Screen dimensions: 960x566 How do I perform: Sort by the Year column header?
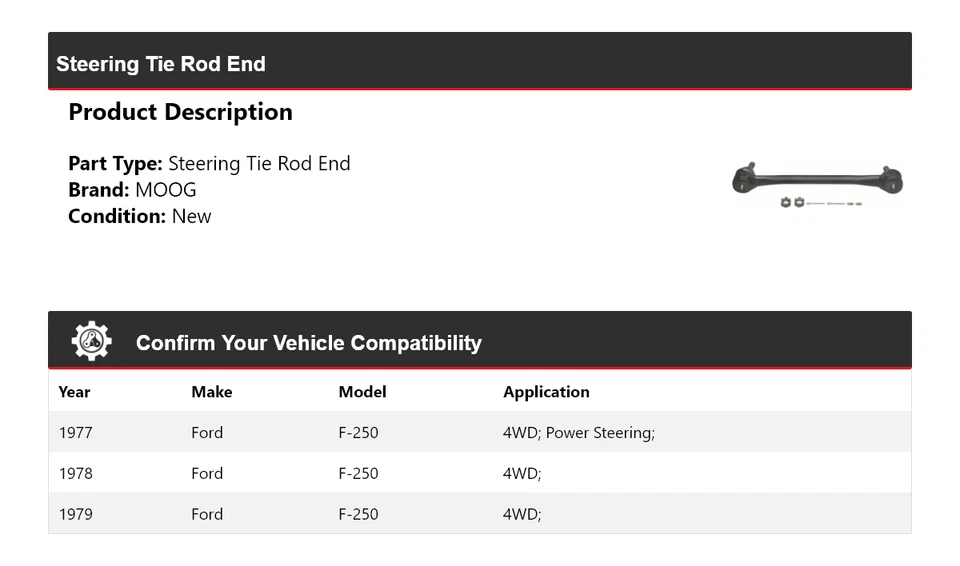pyautogui.click(x=74, y=392)
